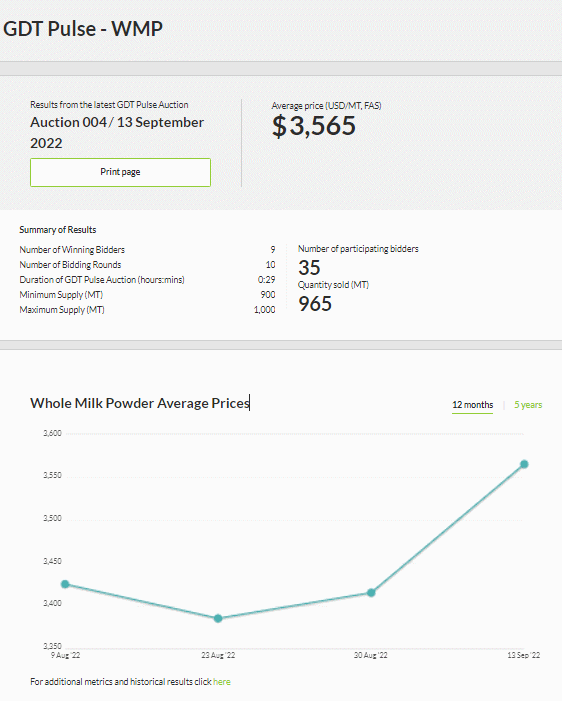Screen dimensions: 562x701
Task: Click the Number of Winning Bidders row
Action: (x=147, y=249)
